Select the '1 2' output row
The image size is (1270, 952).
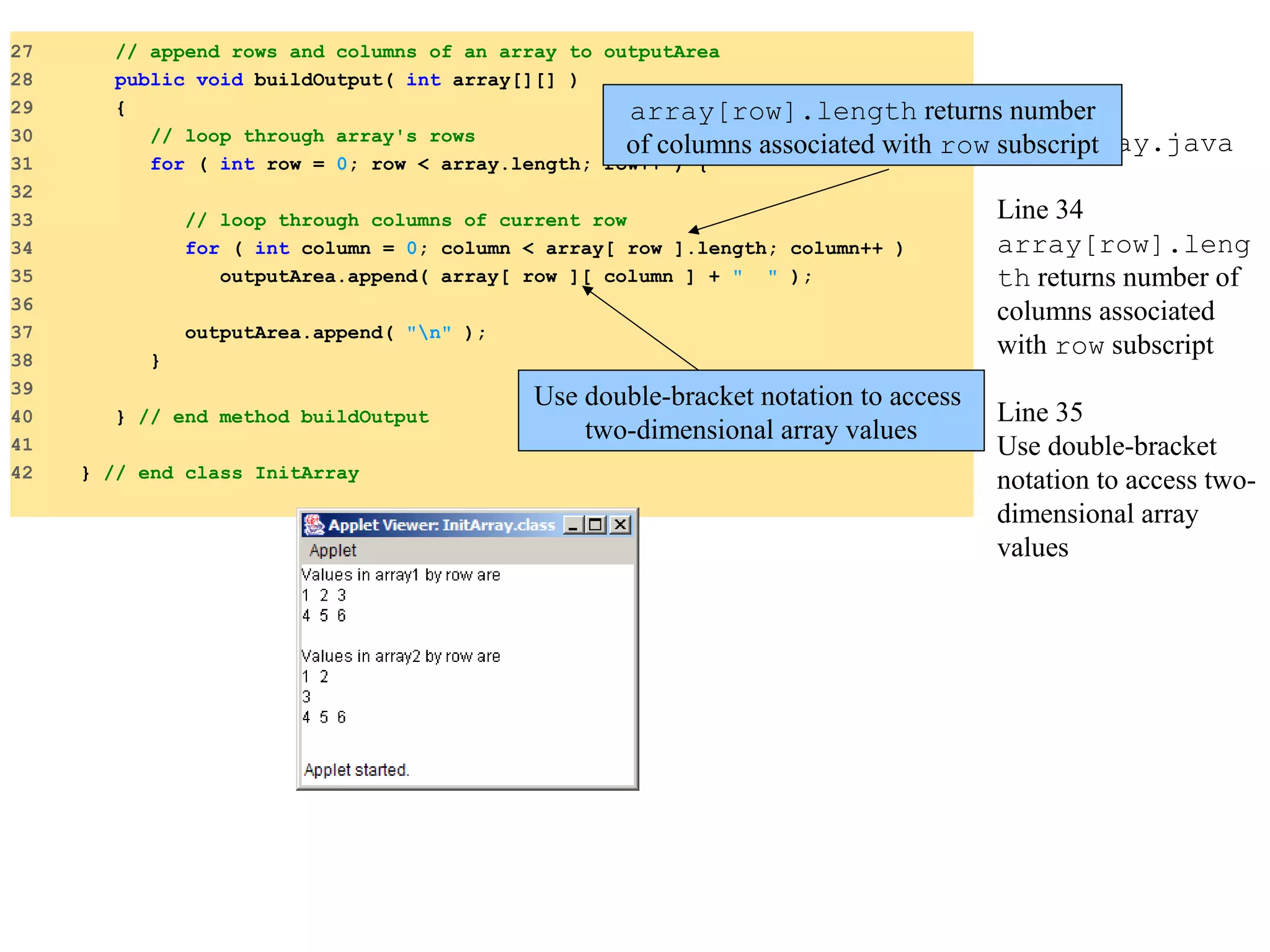click(315, 677)
